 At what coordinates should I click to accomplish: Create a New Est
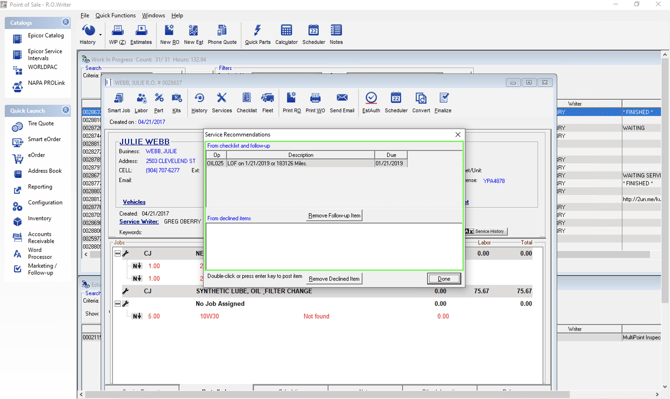(x=193, y=34)
